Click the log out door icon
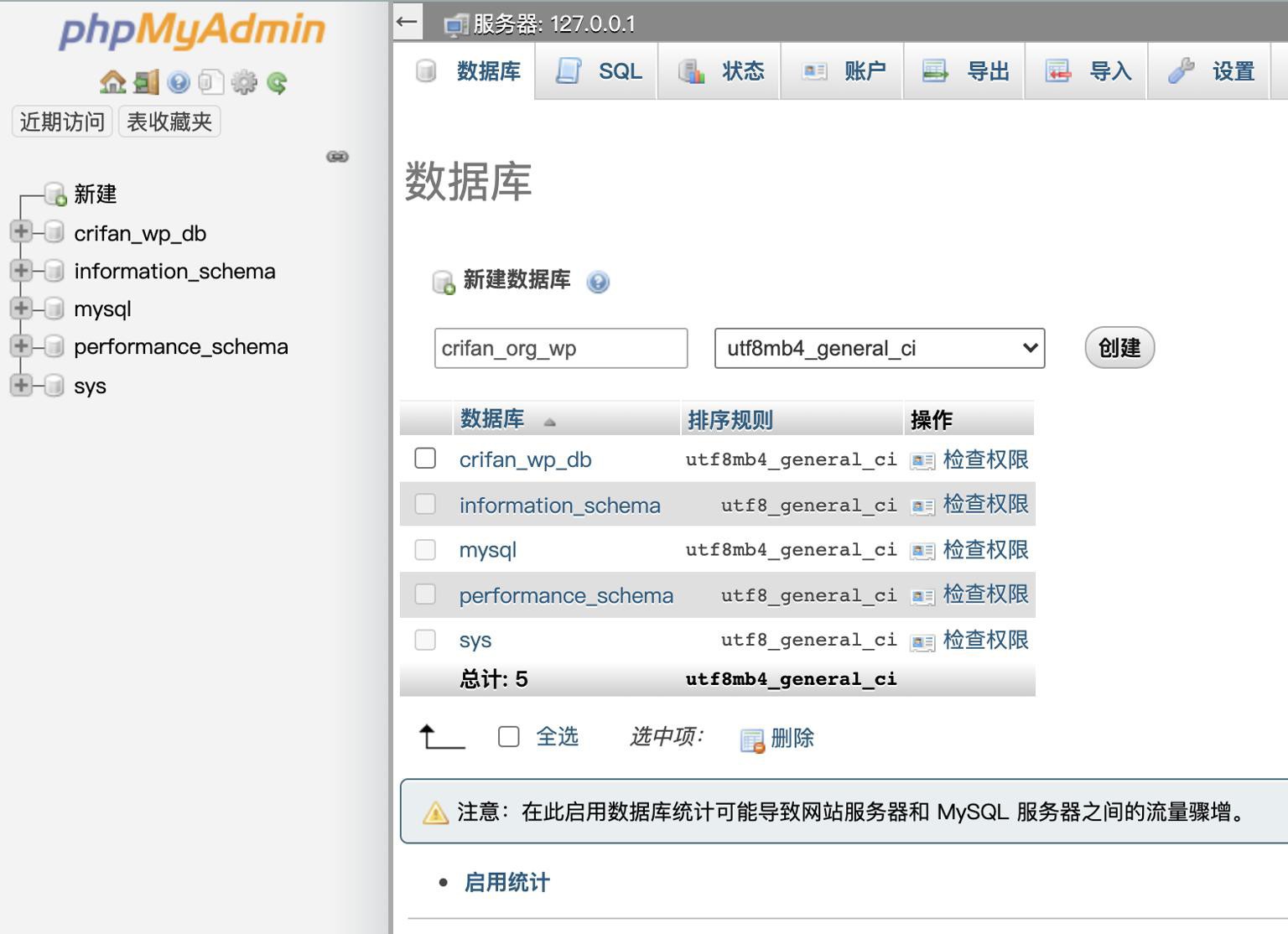The image size is (1288, 934). coord(146,82)
